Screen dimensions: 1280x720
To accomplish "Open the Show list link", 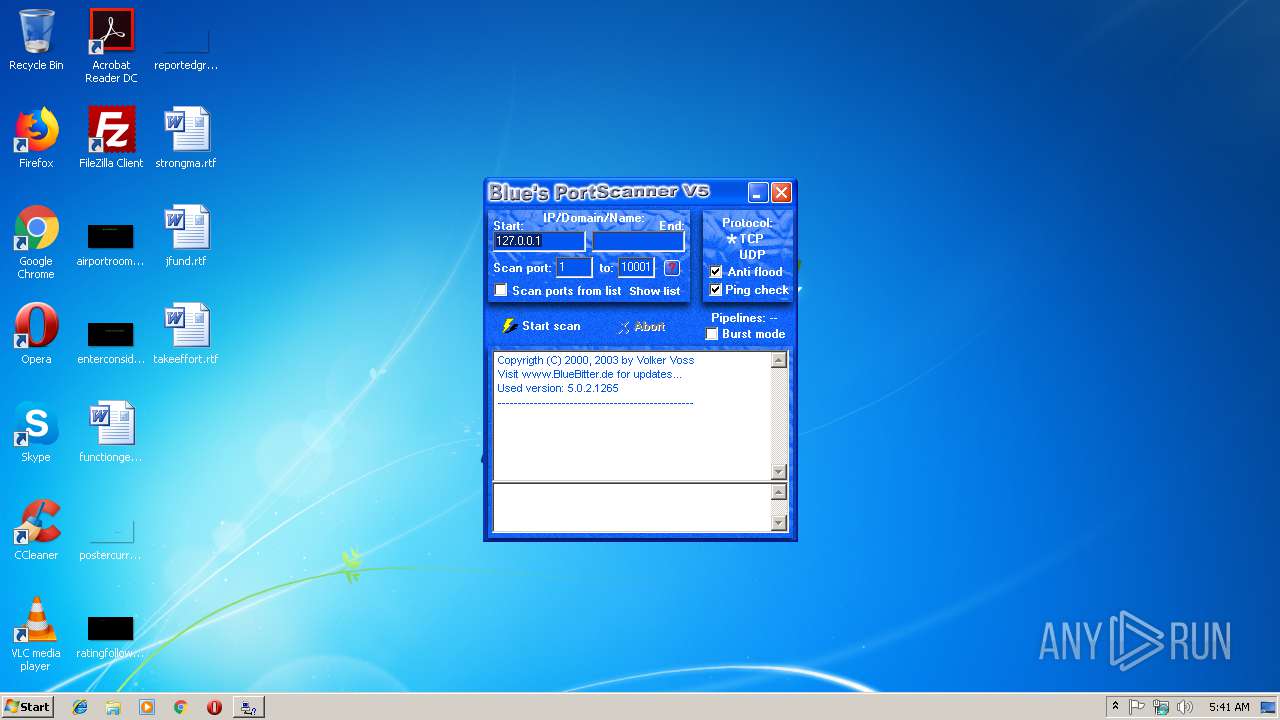I will click(654, 291).
